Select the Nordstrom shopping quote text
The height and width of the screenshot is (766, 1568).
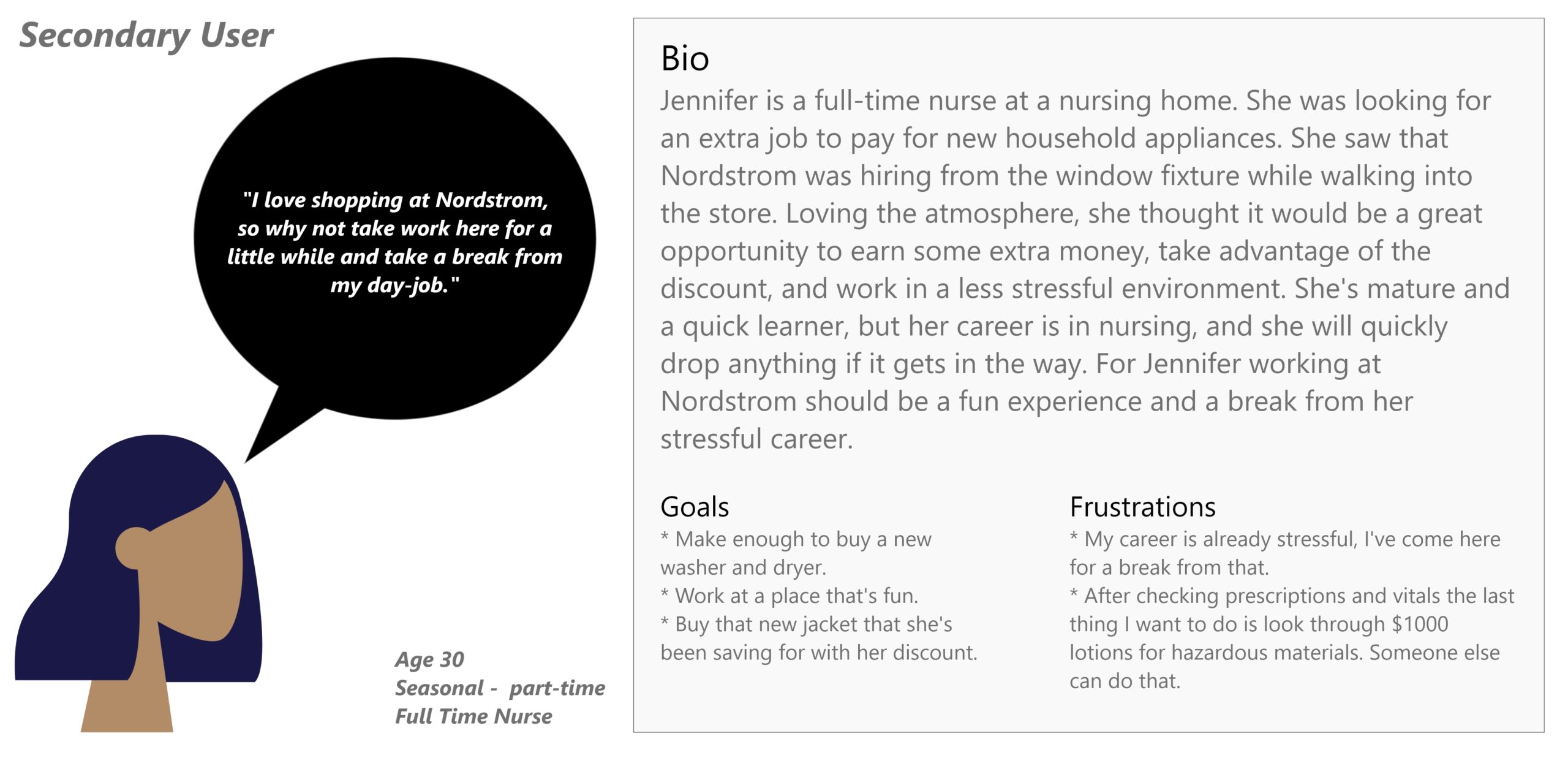394,243
